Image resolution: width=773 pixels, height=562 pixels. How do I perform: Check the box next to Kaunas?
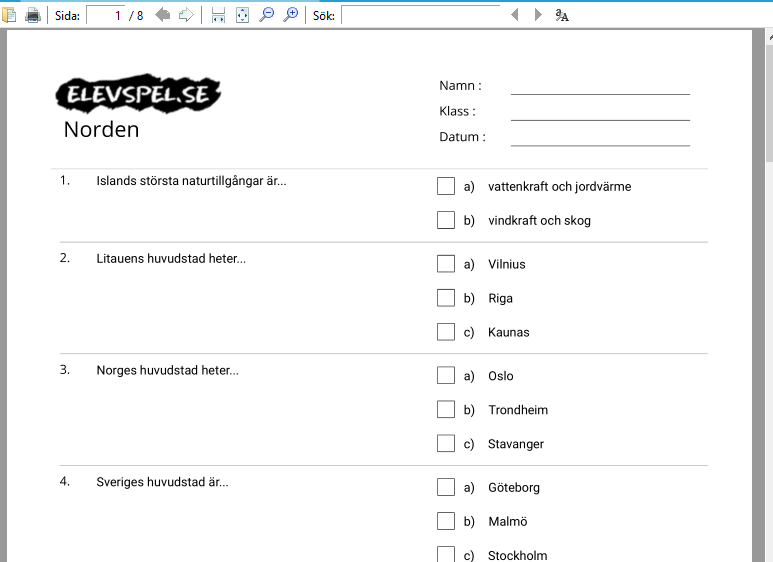click(446, 332)
